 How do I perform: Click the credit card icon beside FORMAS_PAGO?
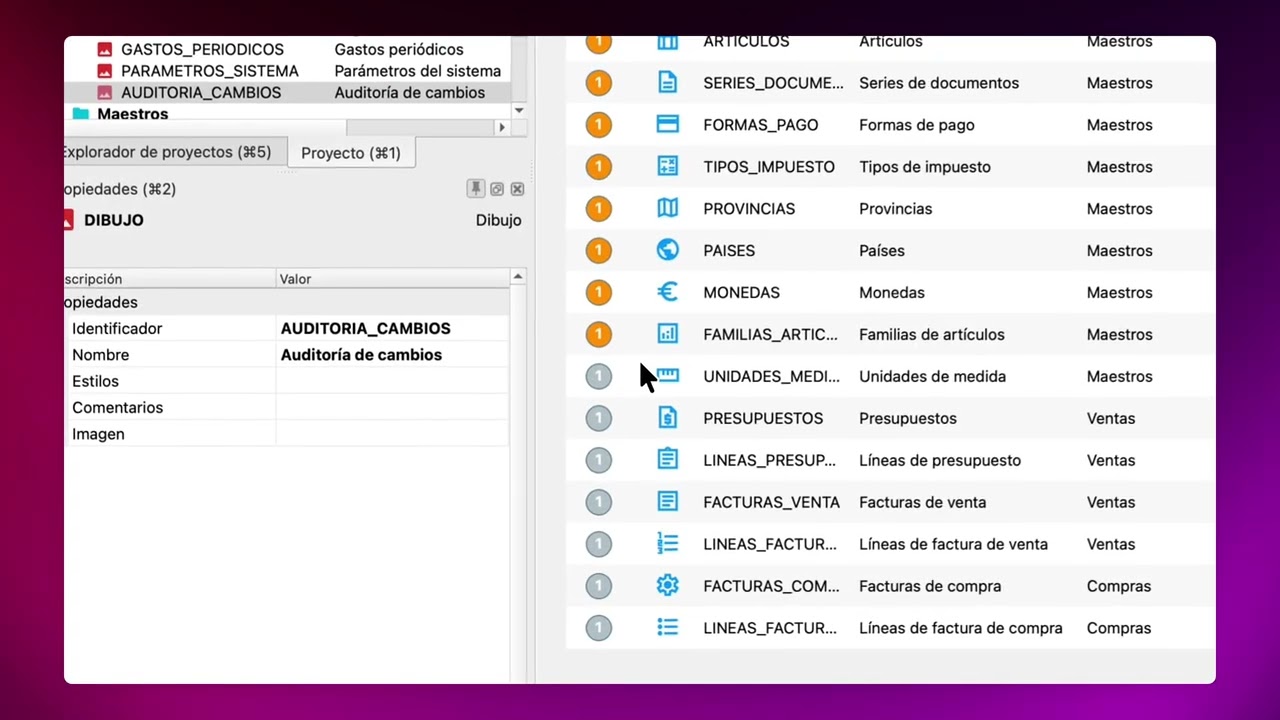667,125
